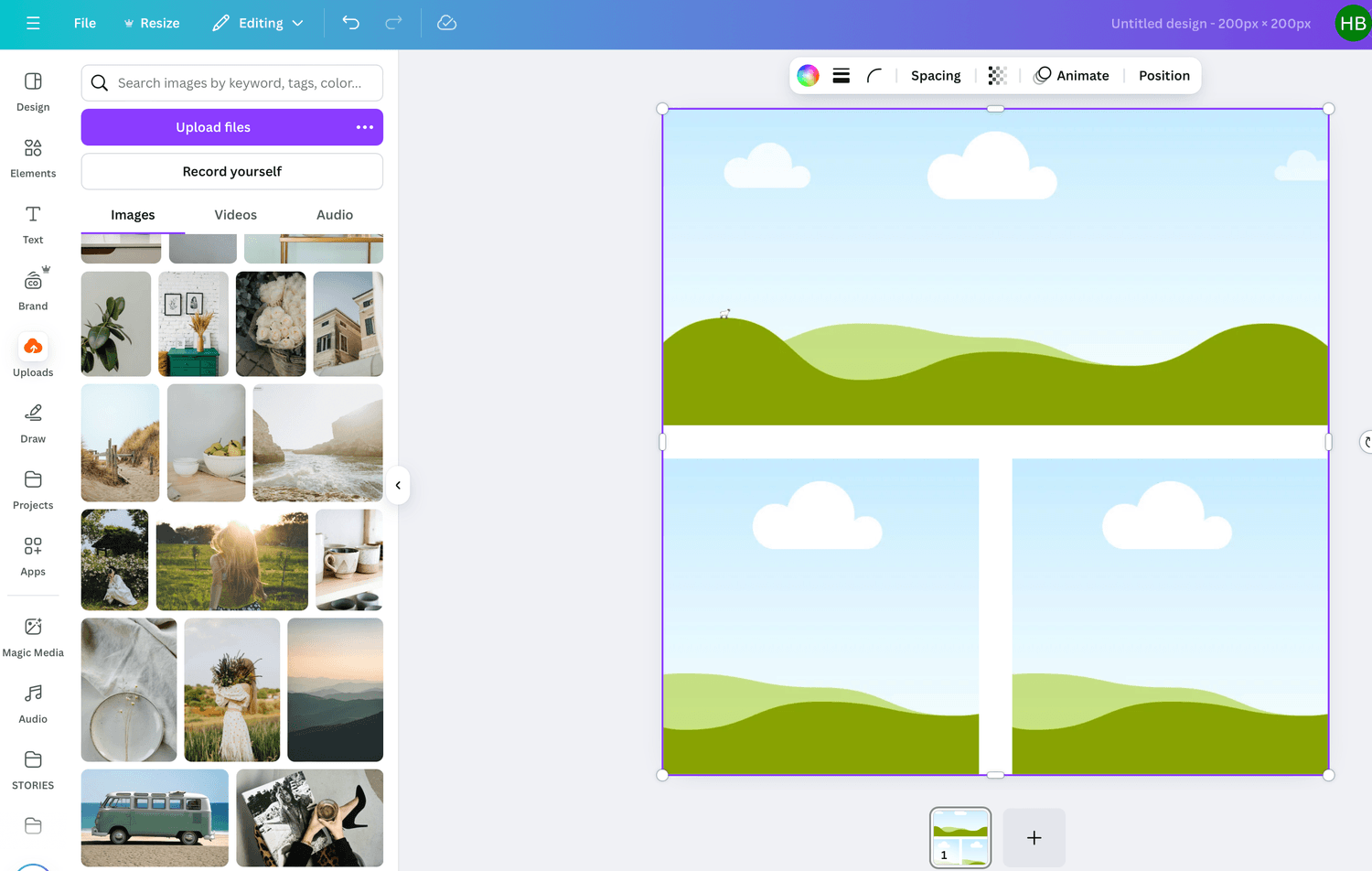Select the green plant leaves photo
The image size is (1372, 871).
[116, 324]
